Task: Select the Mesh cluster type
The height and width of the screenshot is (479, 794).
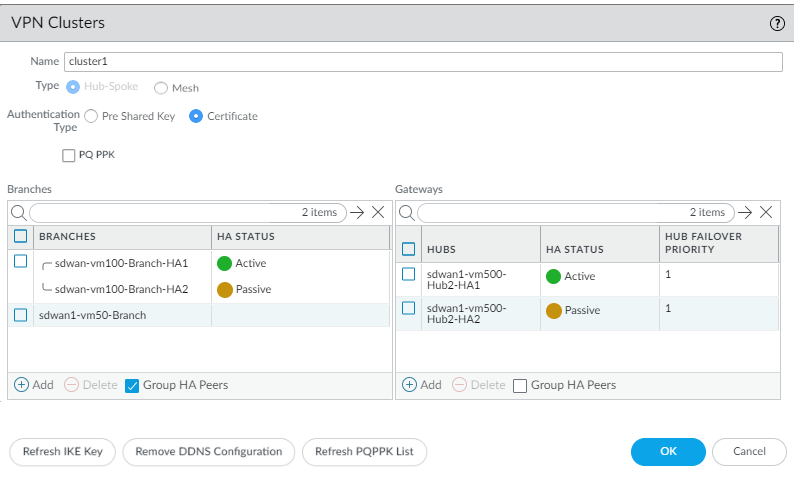Action: (160, 88)
